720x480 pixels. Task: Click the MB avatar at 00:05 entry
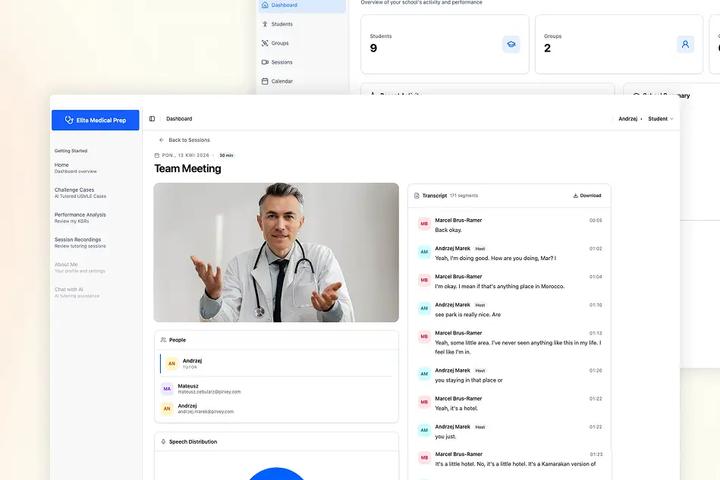(x=424, y=224)
